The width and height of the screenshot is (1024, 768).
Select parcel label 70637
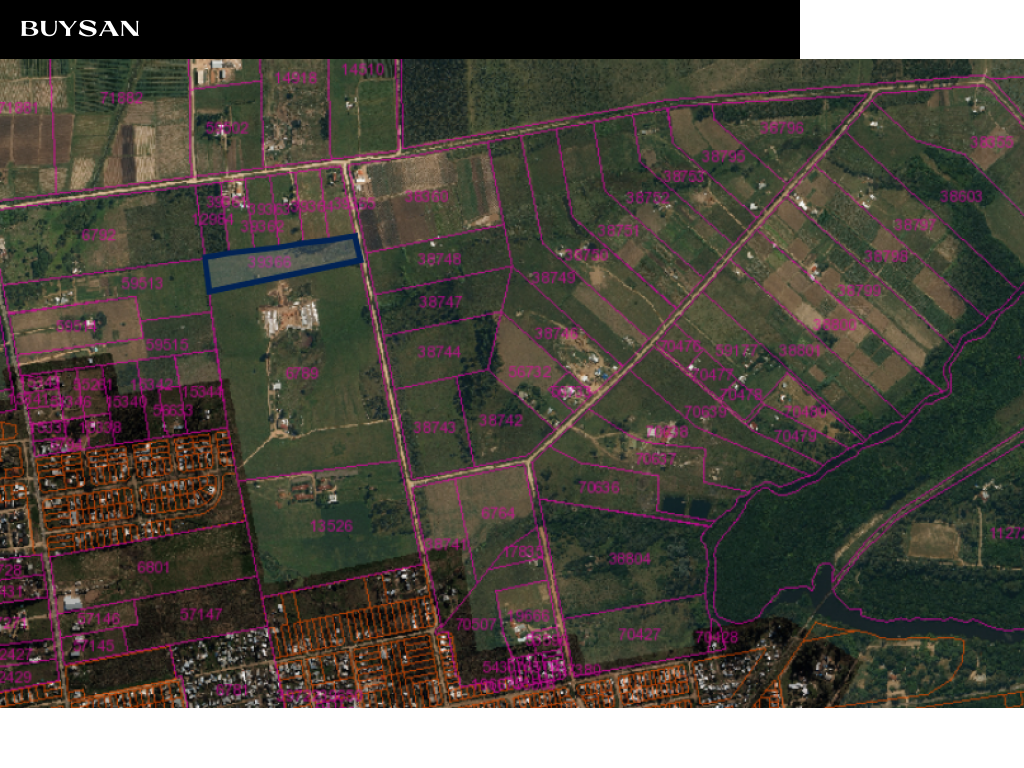[x=656, y=459]
